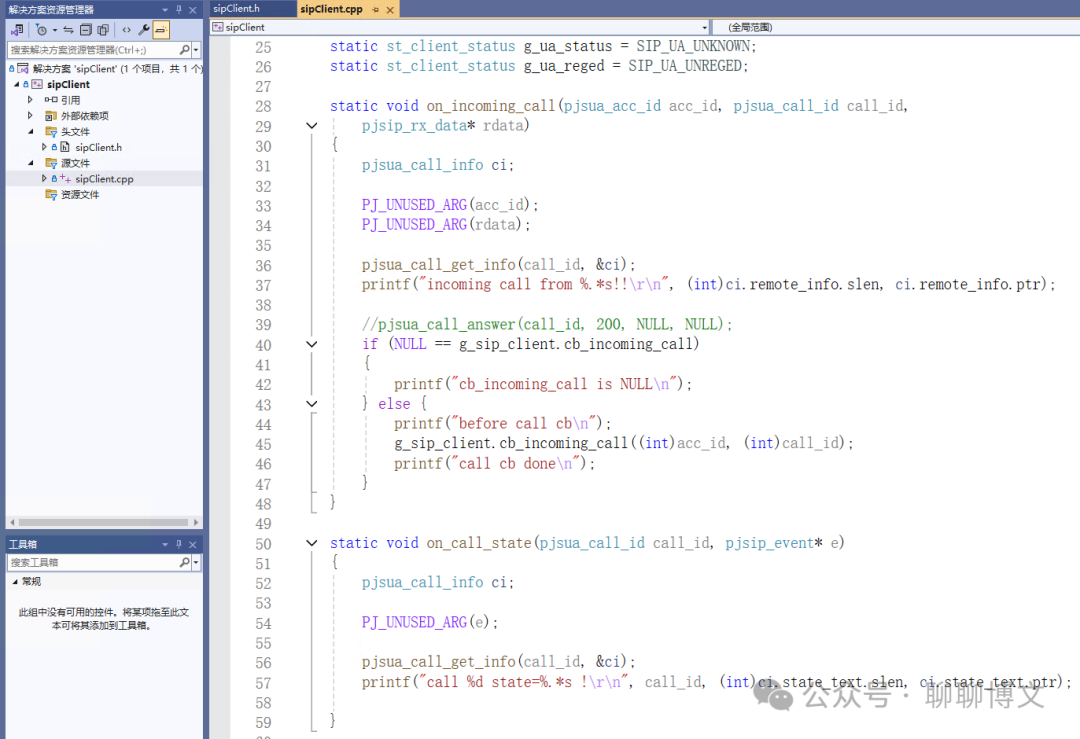Select the 资源文件 folder in tree
Viewport: 1080px width, 739px height.
pyautogui.click(x=79, y=195)
